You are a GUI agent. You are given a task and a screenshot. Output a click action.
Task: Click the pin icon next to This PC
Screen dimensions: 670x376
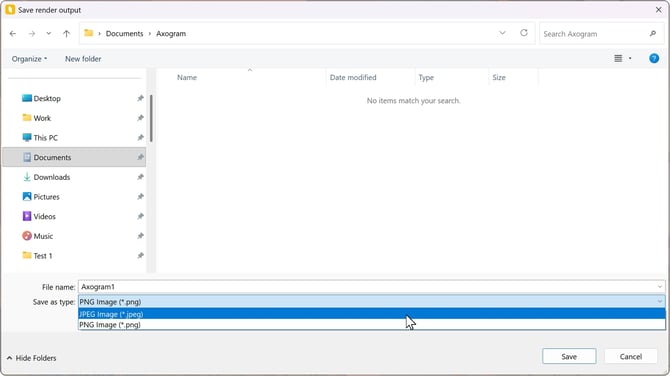(140, 138)
